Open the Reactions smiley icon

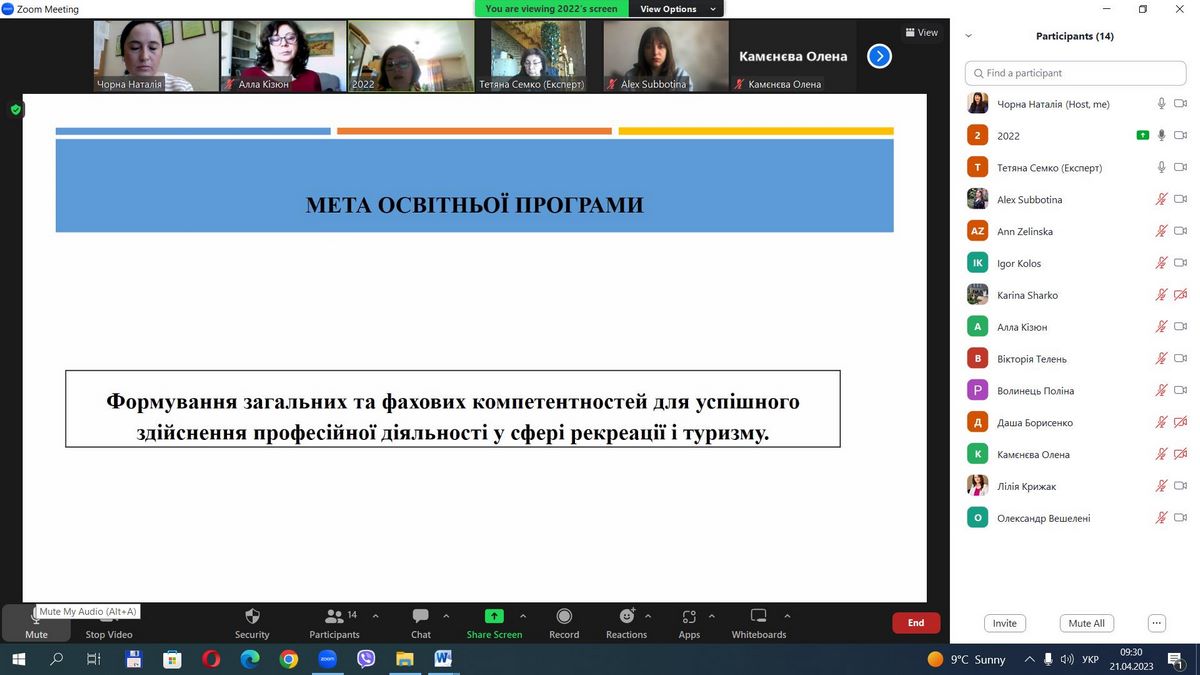627,616
